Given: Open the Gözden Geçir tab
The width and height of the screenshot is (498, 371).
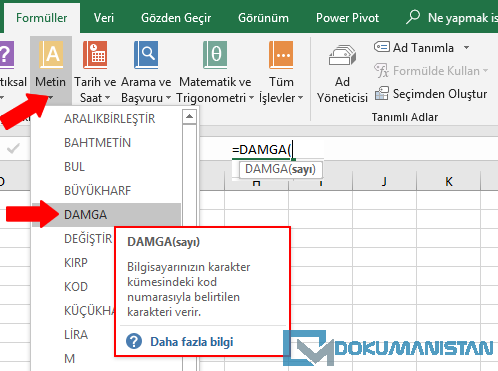Looking at the screenshot, I should (176, 18).
